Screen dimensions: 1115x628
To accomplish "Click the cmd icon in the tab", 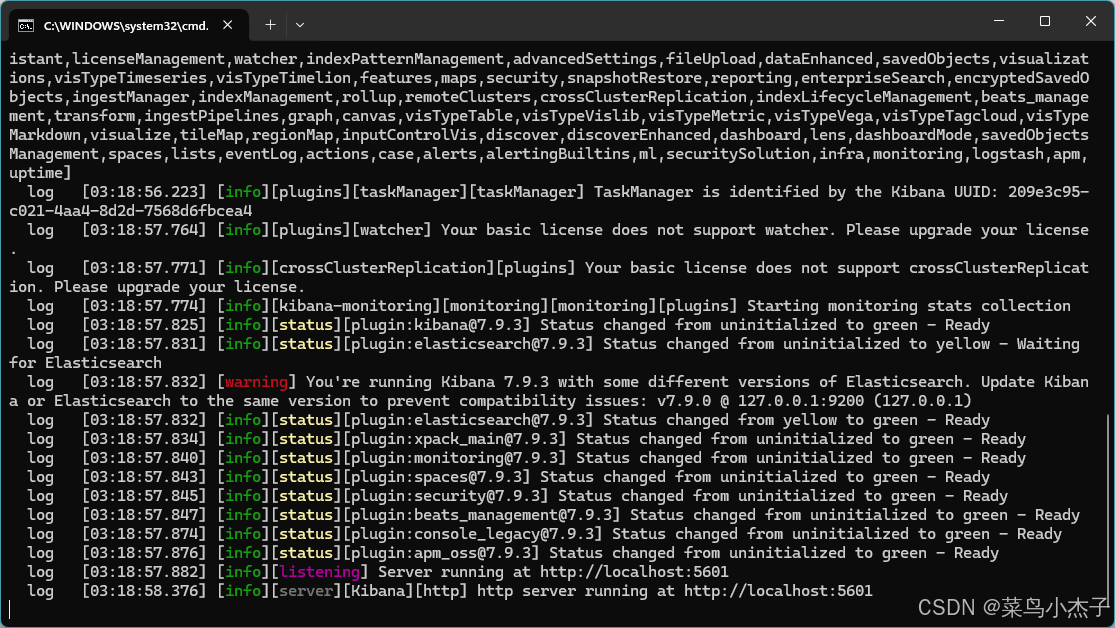I will 26,26.
